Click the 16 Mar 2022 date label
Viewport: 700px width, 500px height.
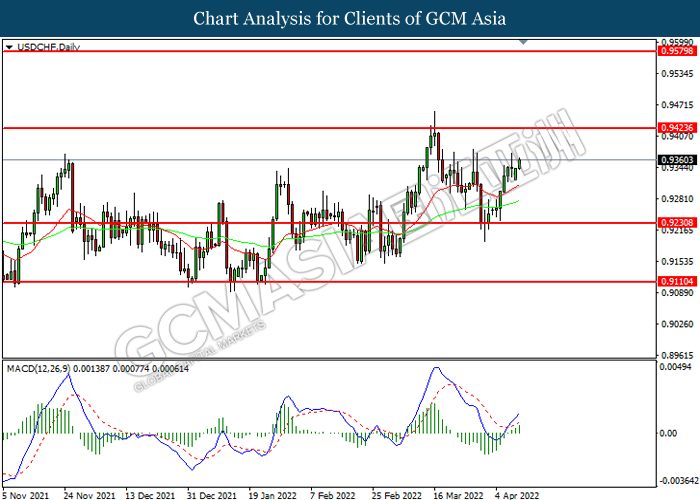point(458,495)
